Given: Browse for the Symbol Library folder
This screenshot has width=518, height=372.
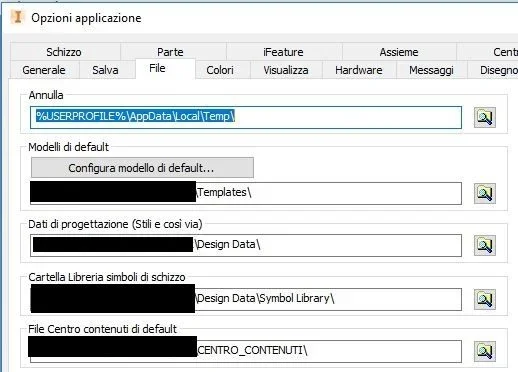Looking at the screenshot, I should click(x=485, y=299).
